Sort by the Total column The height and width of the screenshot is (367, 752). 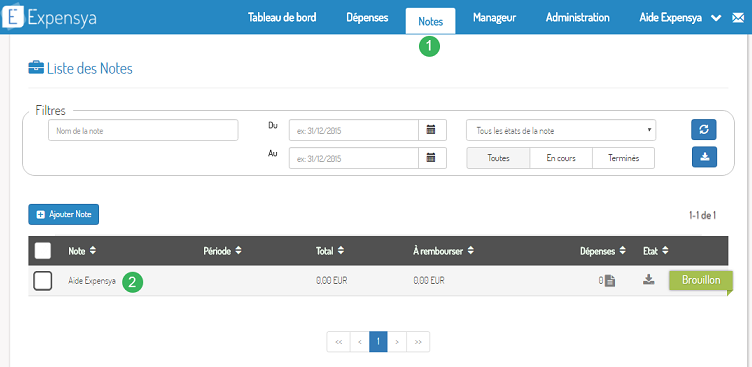(x=329, y=250)
